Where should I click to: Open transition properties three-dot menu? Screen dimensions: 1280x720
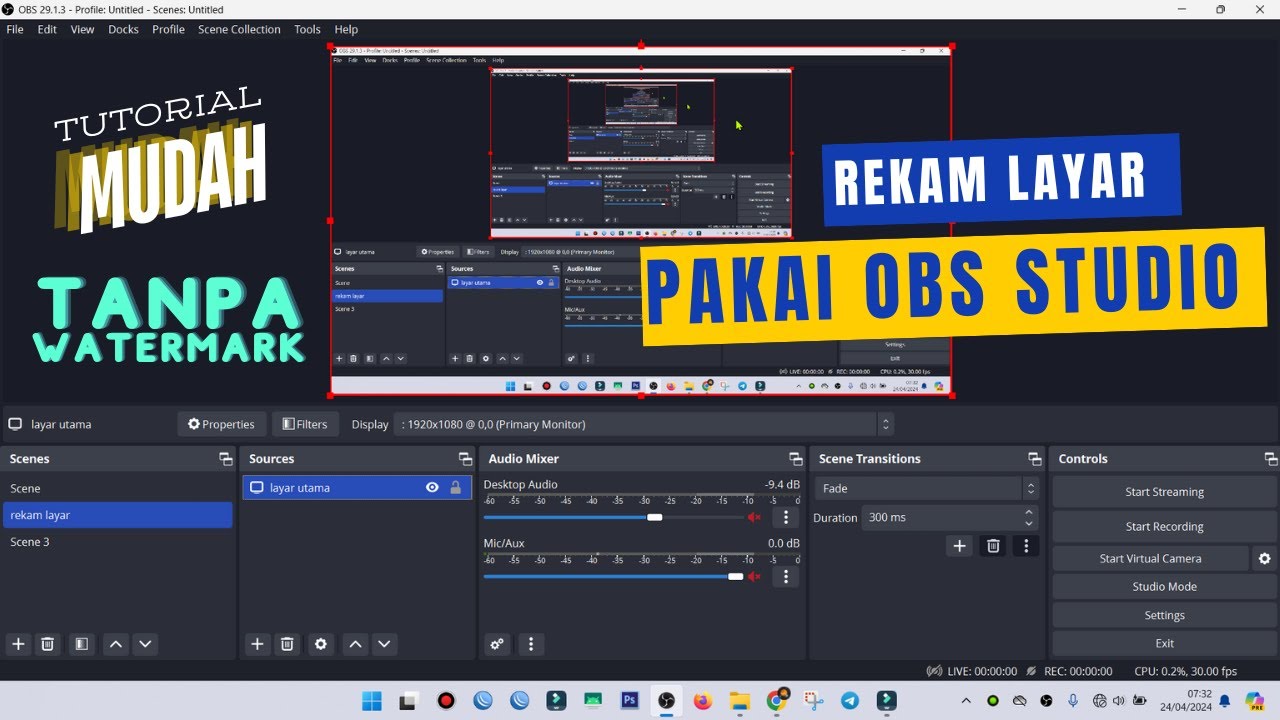[x=1026, y=546]
